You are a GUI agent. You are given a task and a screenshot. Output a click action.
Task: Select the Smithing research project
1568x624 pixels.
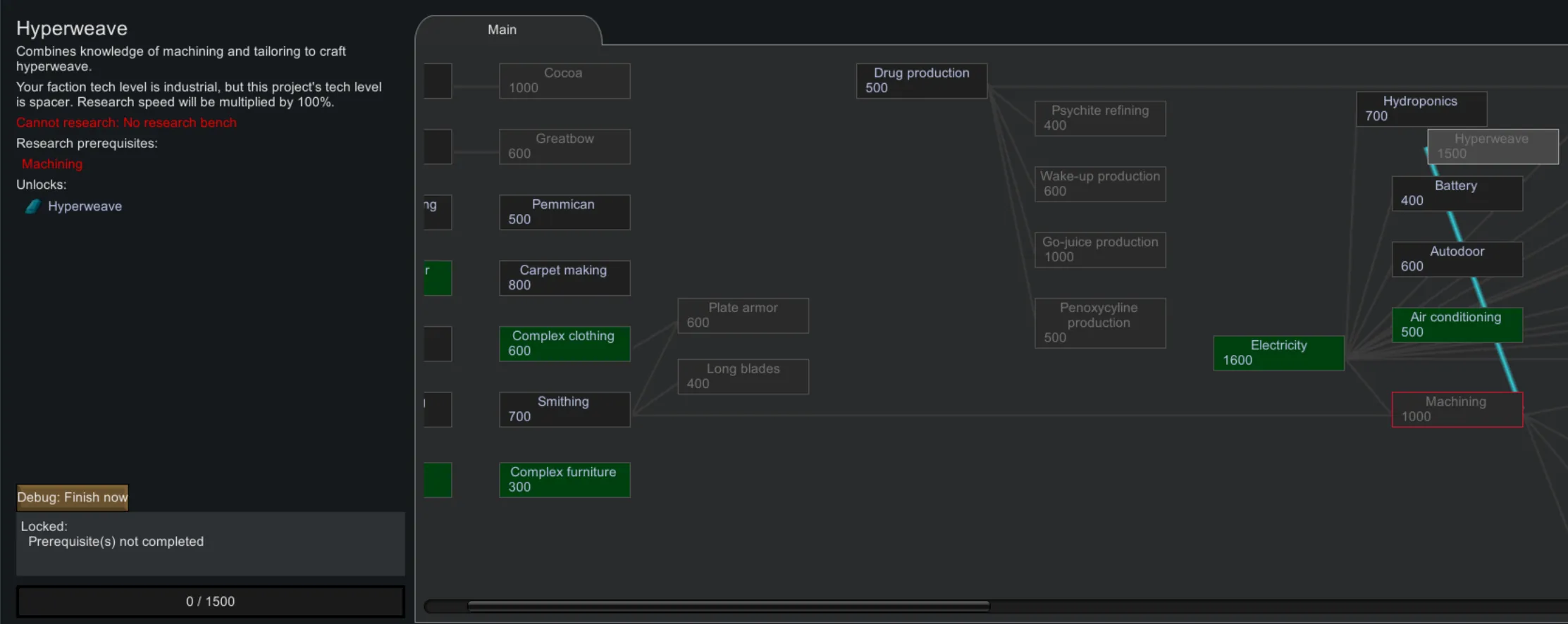click(564, 409)
